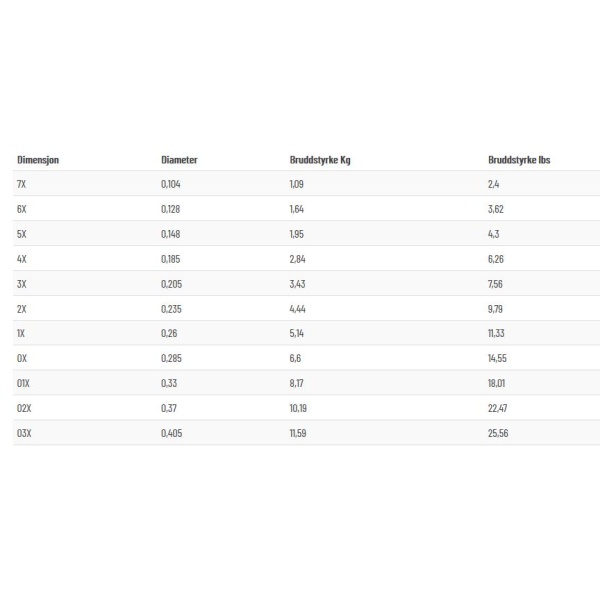The height and width of the screenshot is (600, 600).
Task: Click the 25,56 lbs value
Action: pyautogui.click(x=498, y=433)
